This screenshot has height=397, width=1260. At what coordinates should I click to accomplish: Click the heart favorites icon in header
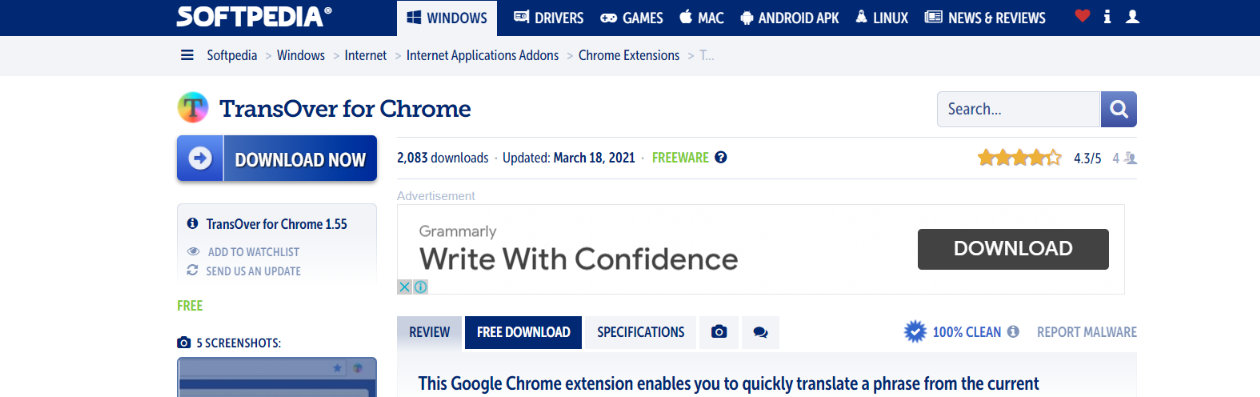(x=1082, y=17)
